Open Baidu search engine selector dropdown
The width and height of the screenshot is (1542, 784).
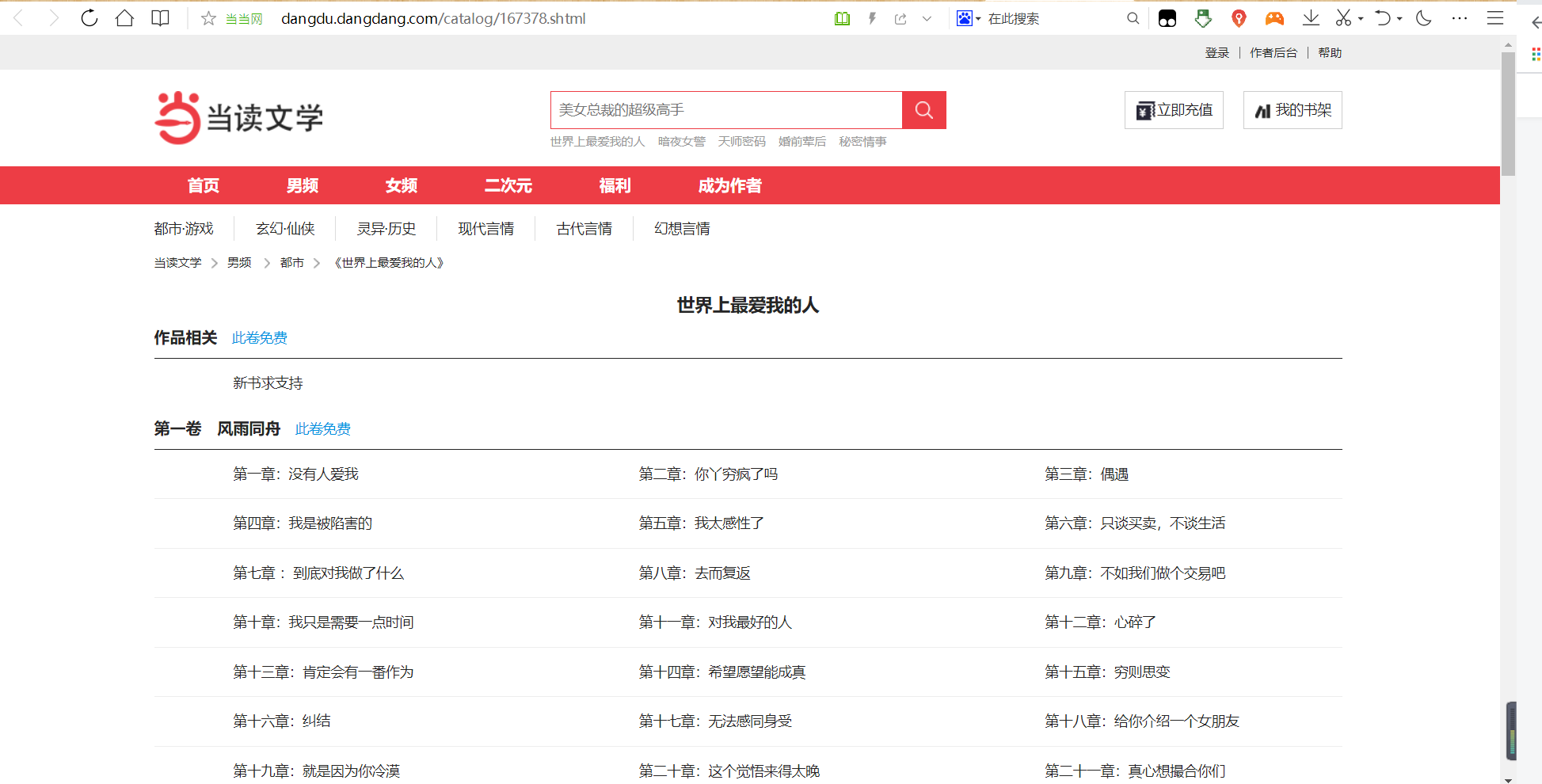(x=969, y=18)
